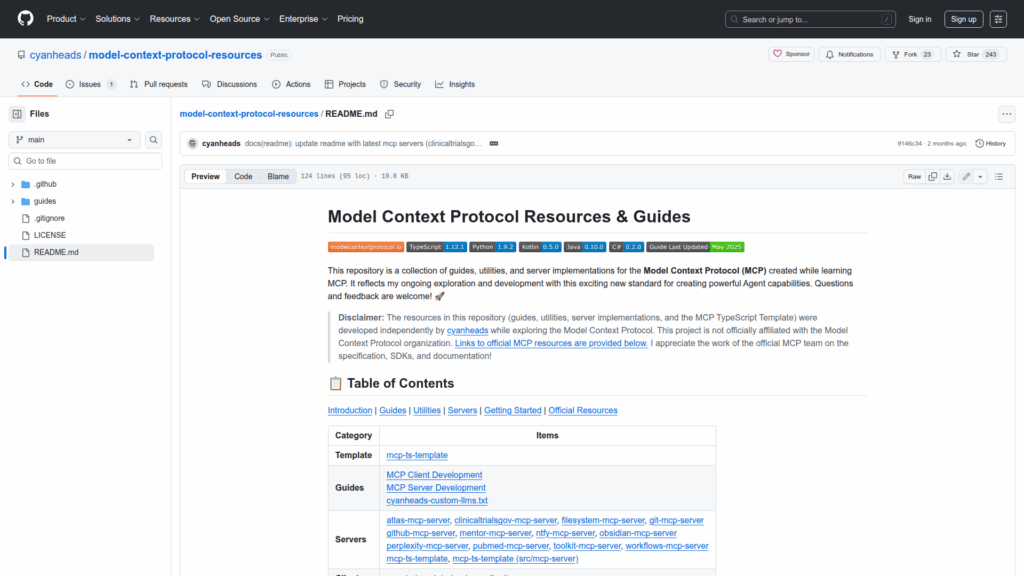Click the file search magnifier button
The height and width of the screenshot is (576, 1024).
pyautogui.click(x=154, y=140)
